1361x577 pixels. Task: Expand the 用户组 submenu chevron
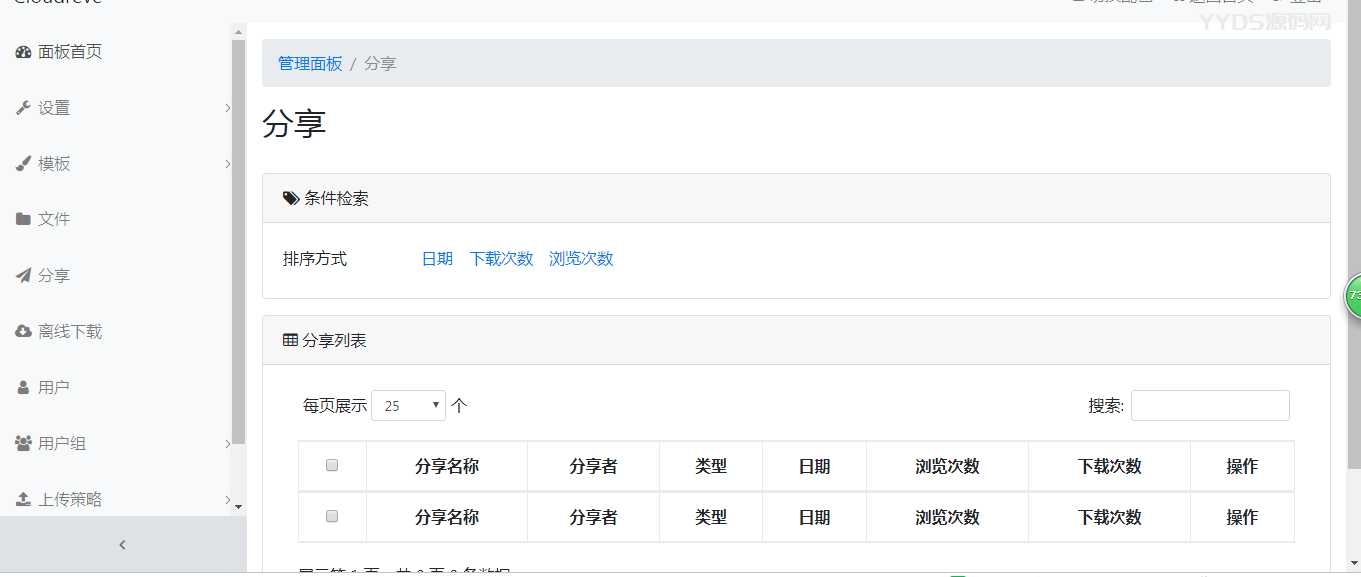tap(228, 443)
